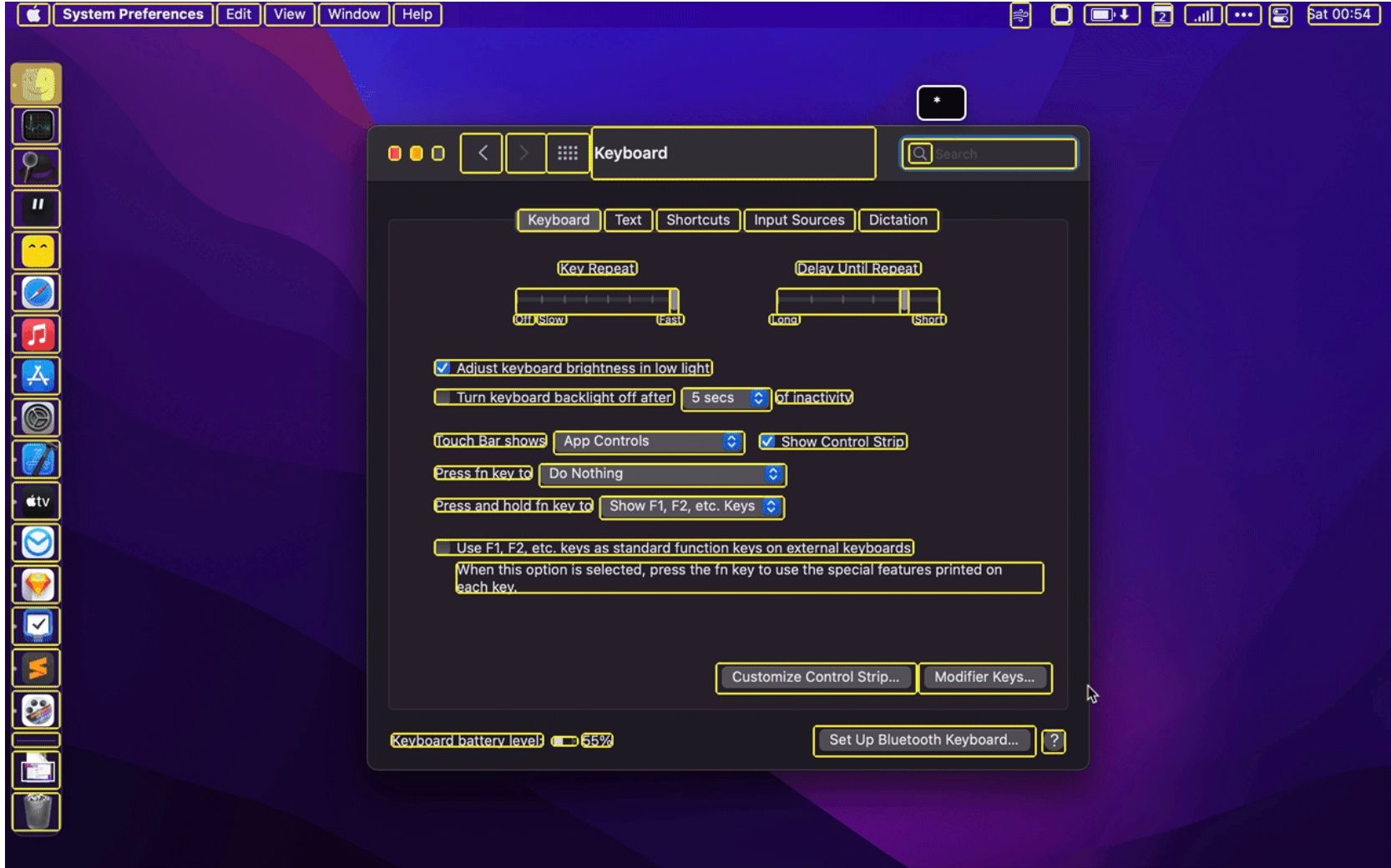Click Customize Control Strip button

[x=816, y=678]
